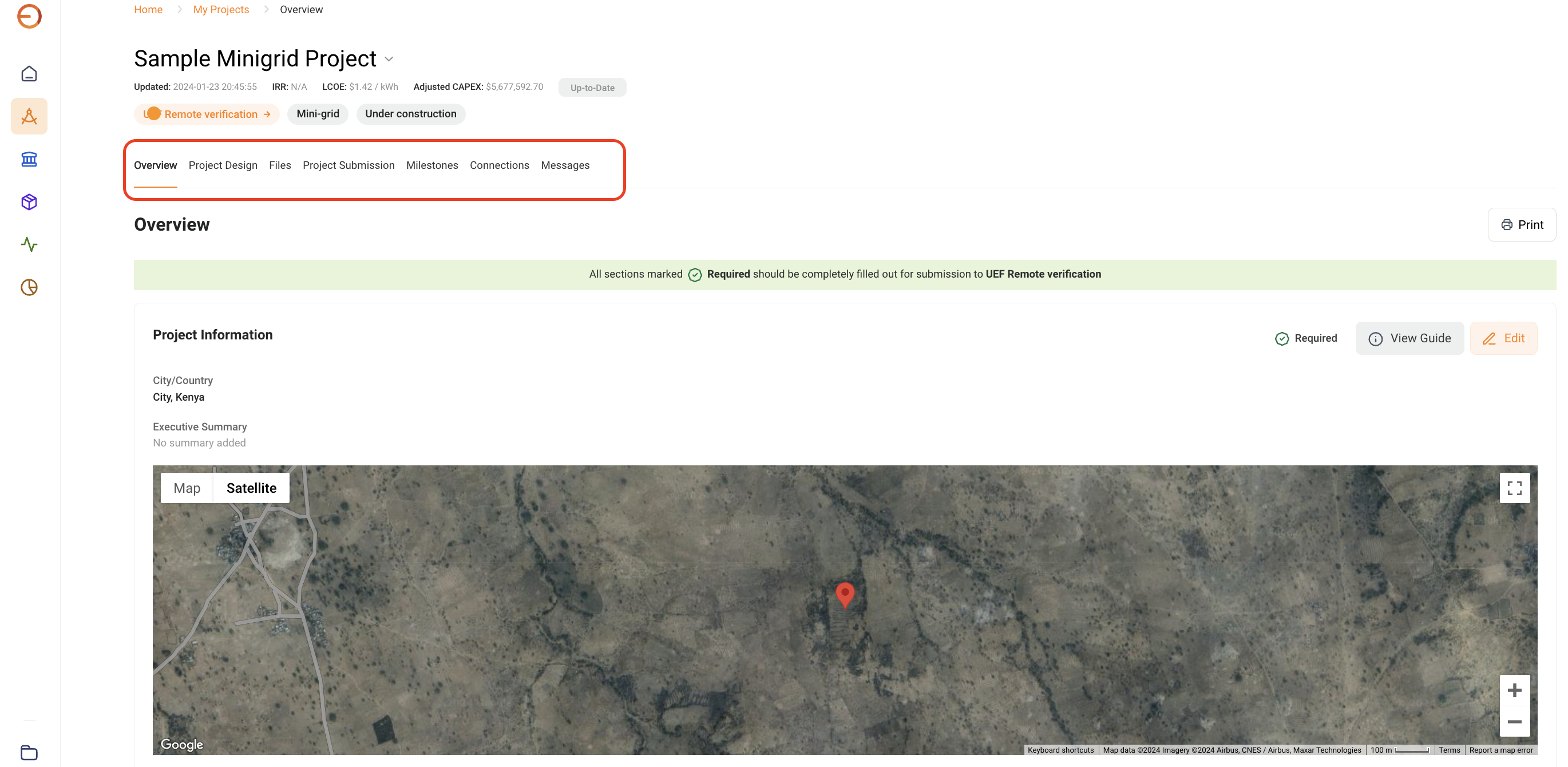The image size is (1568, 767).
Task: Click the activity pulse sidebar icon
Action: (29, 245)
